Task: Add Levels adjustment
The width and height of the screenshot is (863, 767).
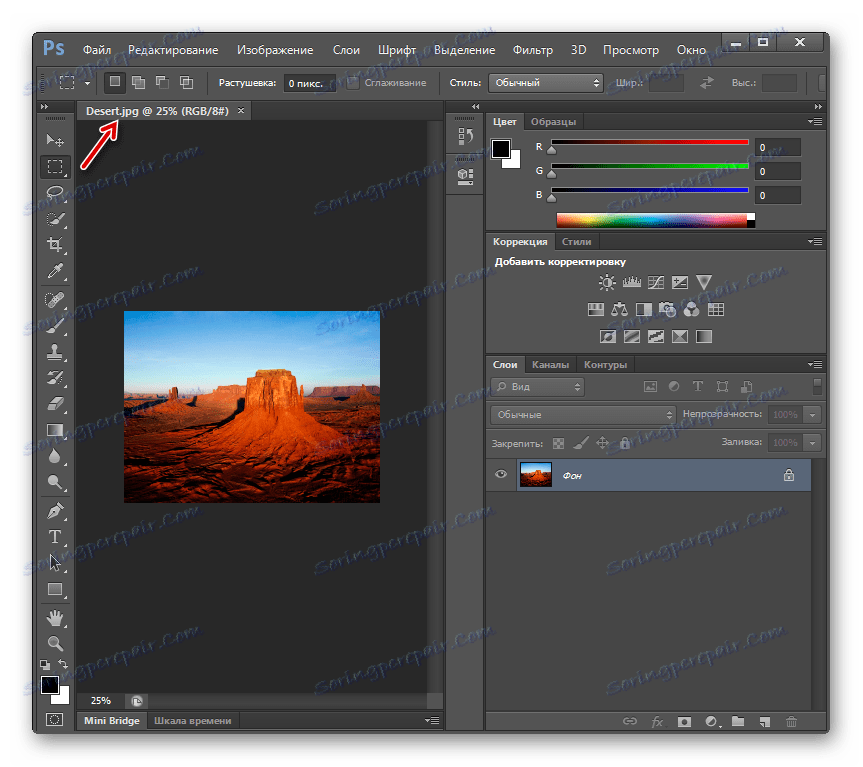Action: [631, 283]
